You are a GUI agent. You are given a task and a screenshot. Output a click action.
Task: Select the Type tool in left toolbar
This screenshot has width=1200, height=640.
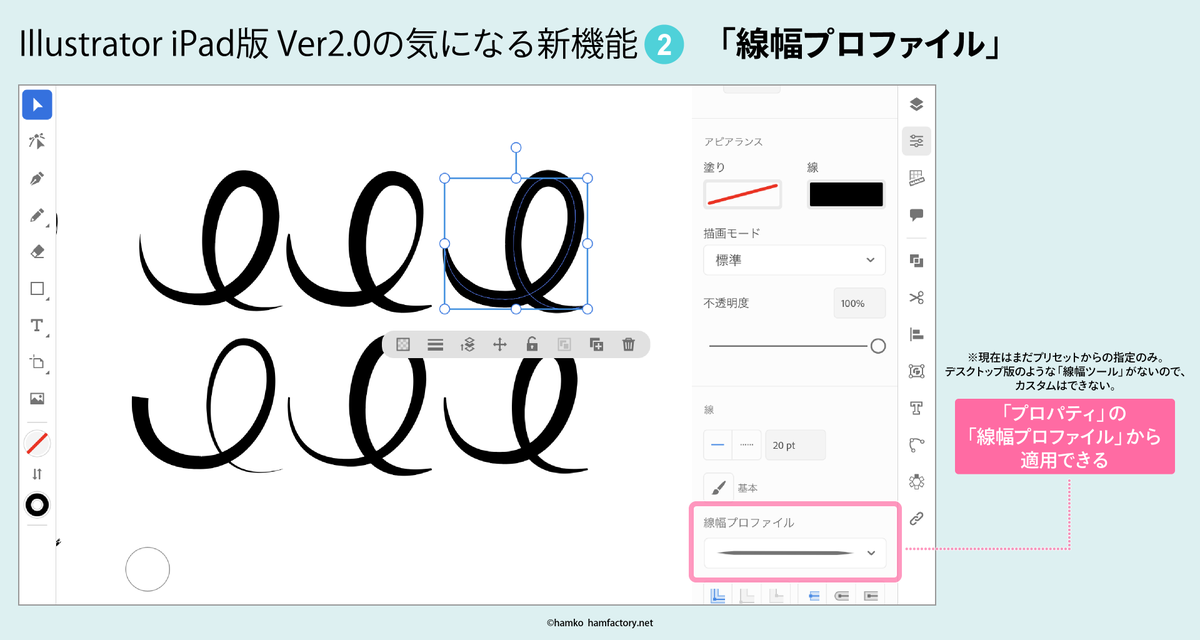click(37, 326)
